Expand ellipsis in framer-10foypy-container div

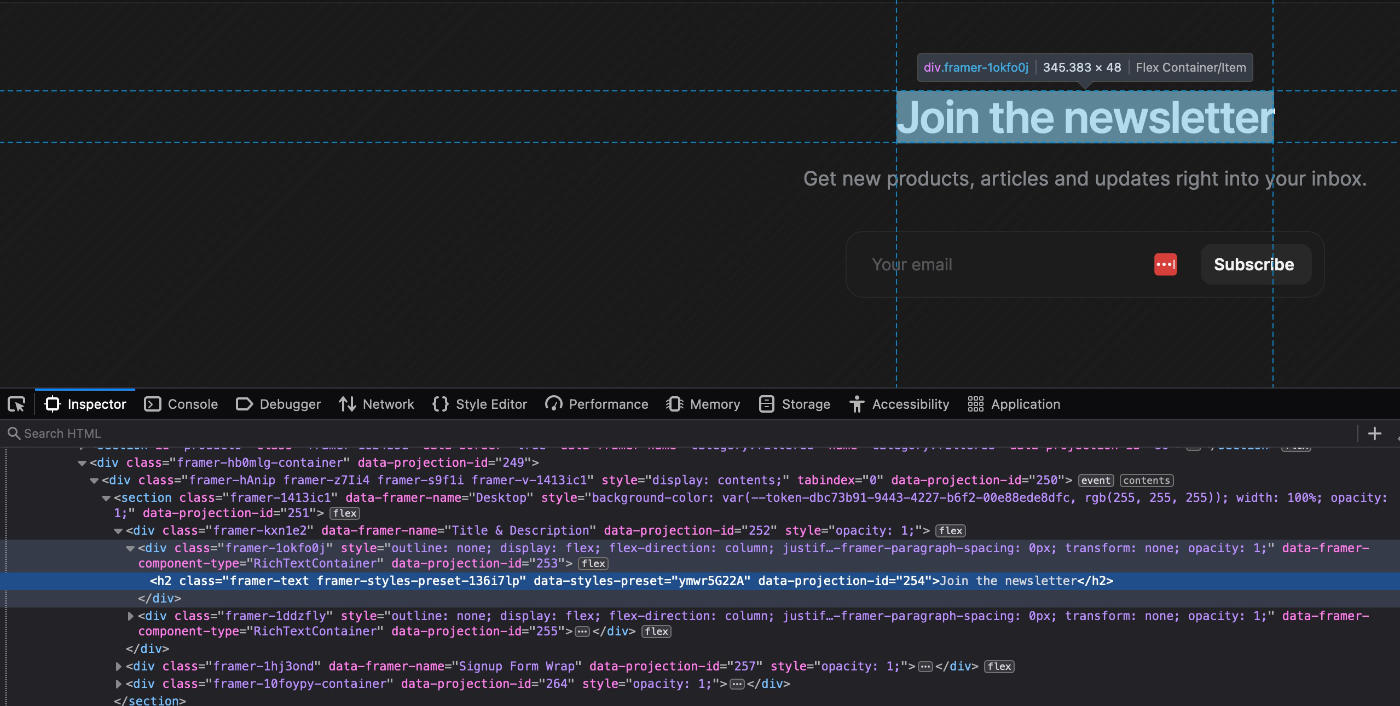coord(737,684)
